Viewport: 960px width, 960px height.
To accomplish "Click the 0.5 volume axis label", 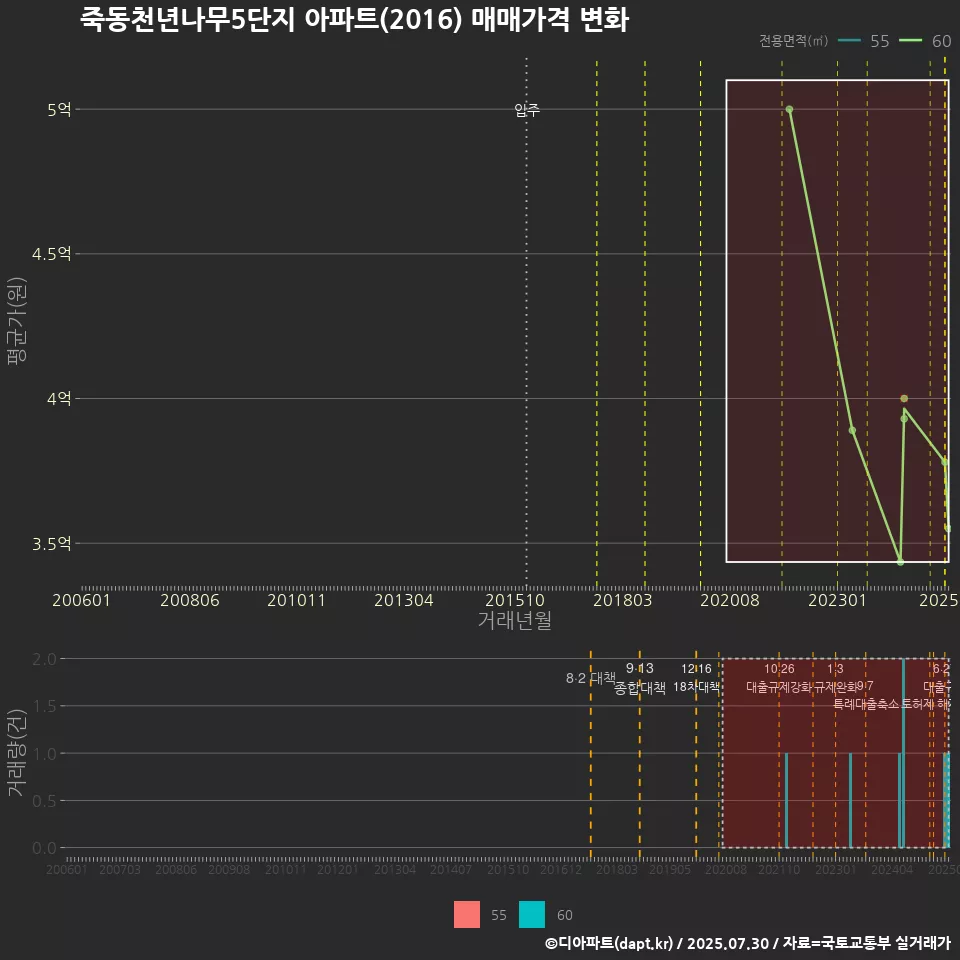I will tap(44, 801).
